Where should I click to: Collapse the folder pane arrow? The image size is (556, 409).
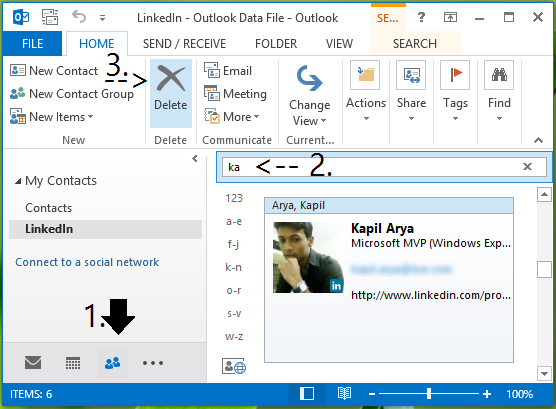[x=195, y=158]
